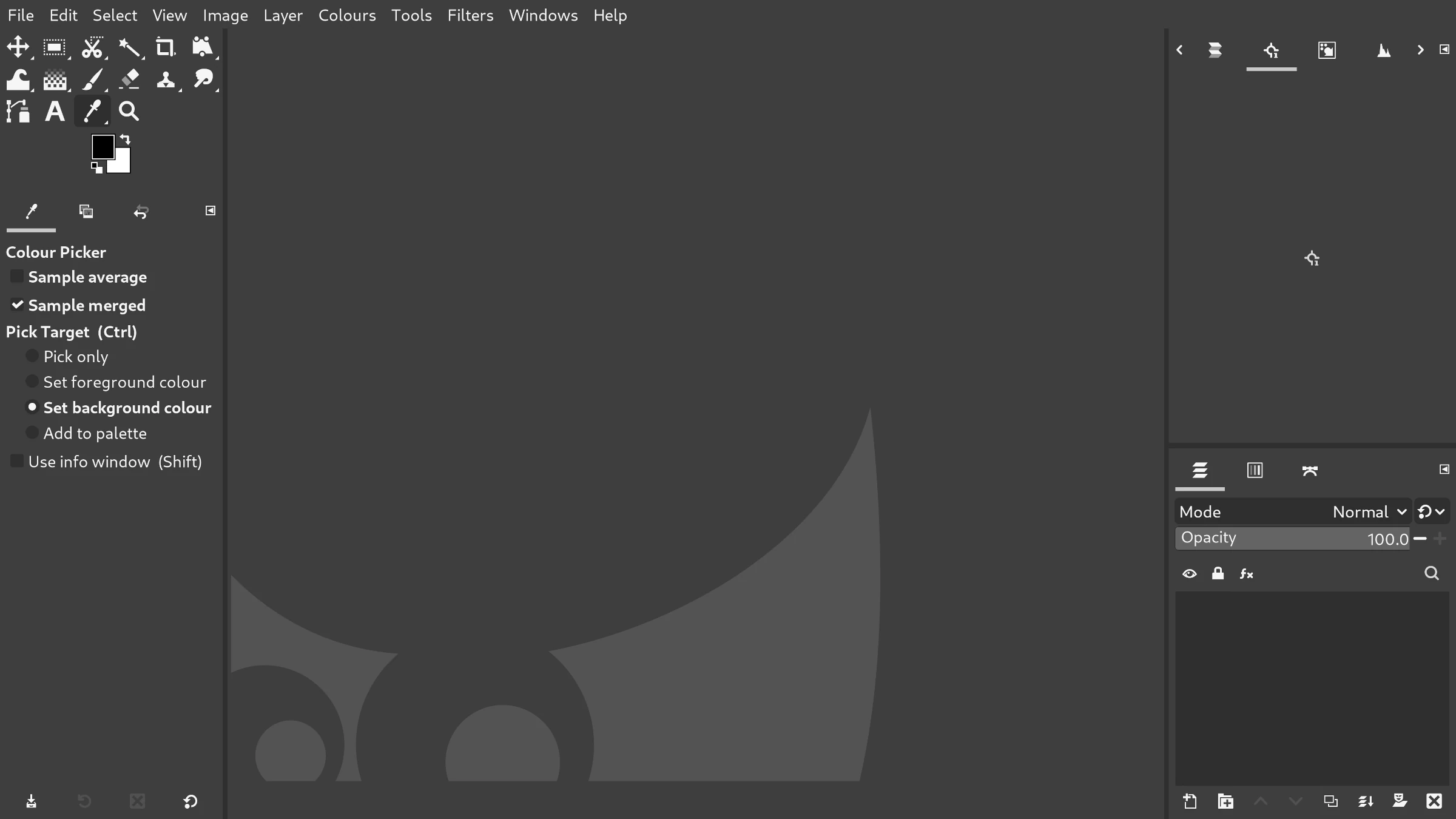This screenshot has width=1456, height=819.
Task: Open the Mode dropdown in Layers panel
Action: [x=1367, y=511]
